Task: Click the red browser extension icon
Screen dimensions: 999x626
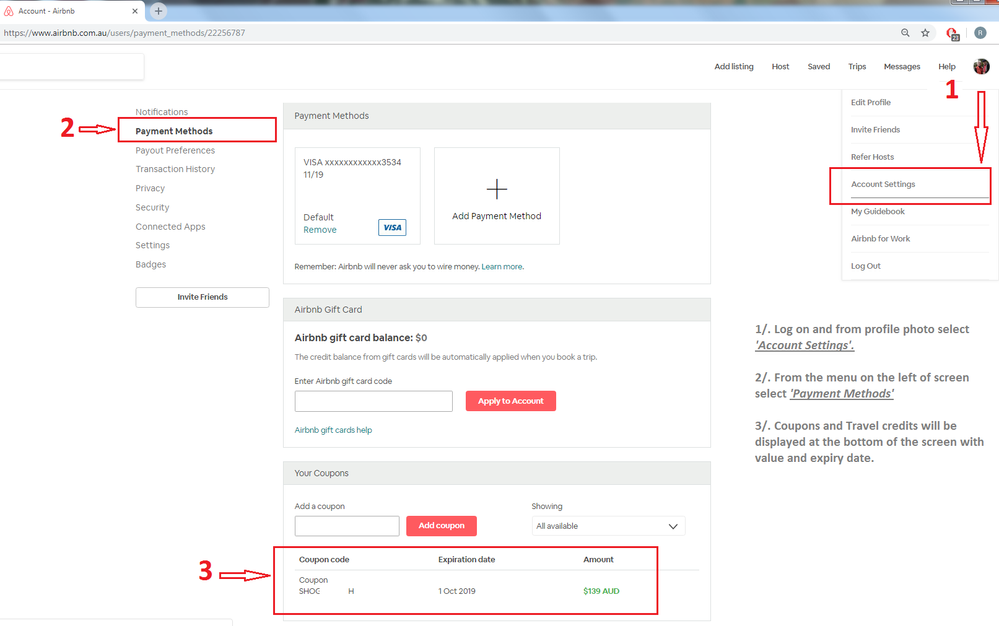Action: click(952, 33)
